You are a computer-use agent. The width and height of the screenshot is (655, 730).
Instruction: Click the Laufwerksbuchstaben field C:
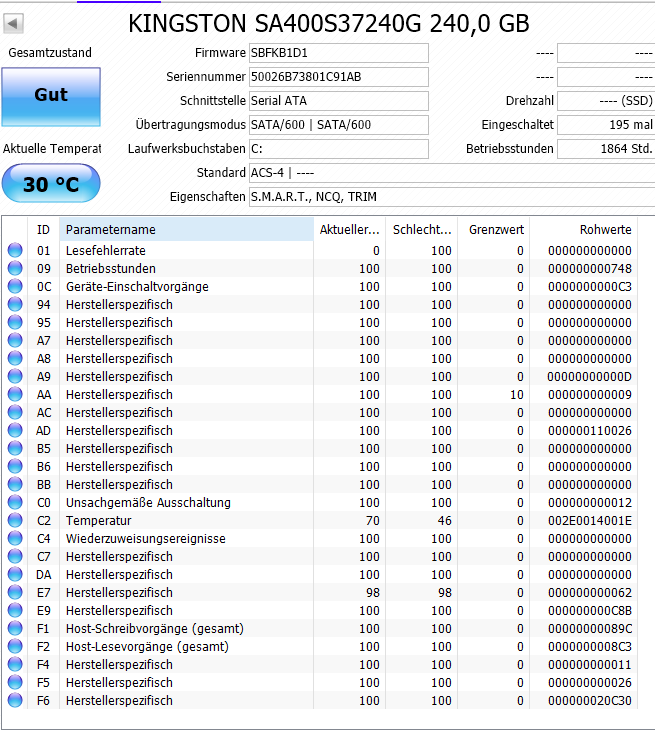coord(339,149)
